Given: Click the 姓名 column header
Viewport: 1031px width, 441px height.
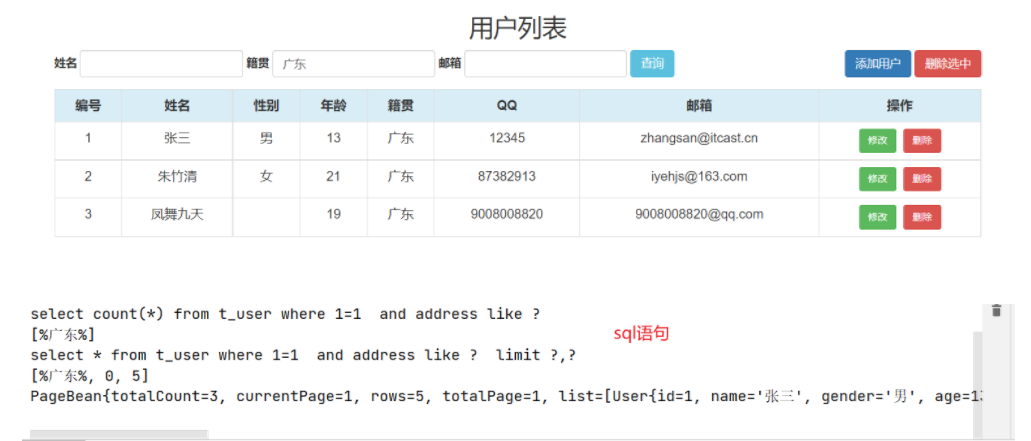Looking at the screenshot, I should click(178, 106).
